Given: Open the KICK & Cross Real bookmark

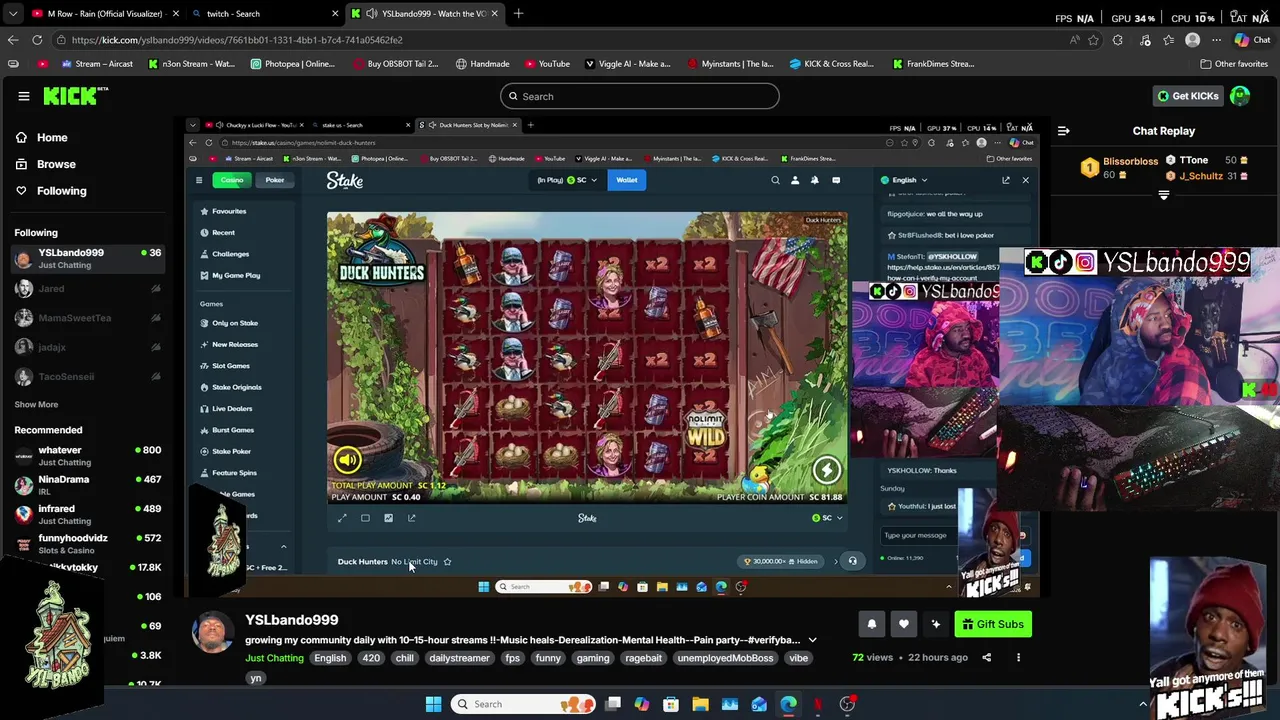Looking at the screenshot, I should coord(832,64).
